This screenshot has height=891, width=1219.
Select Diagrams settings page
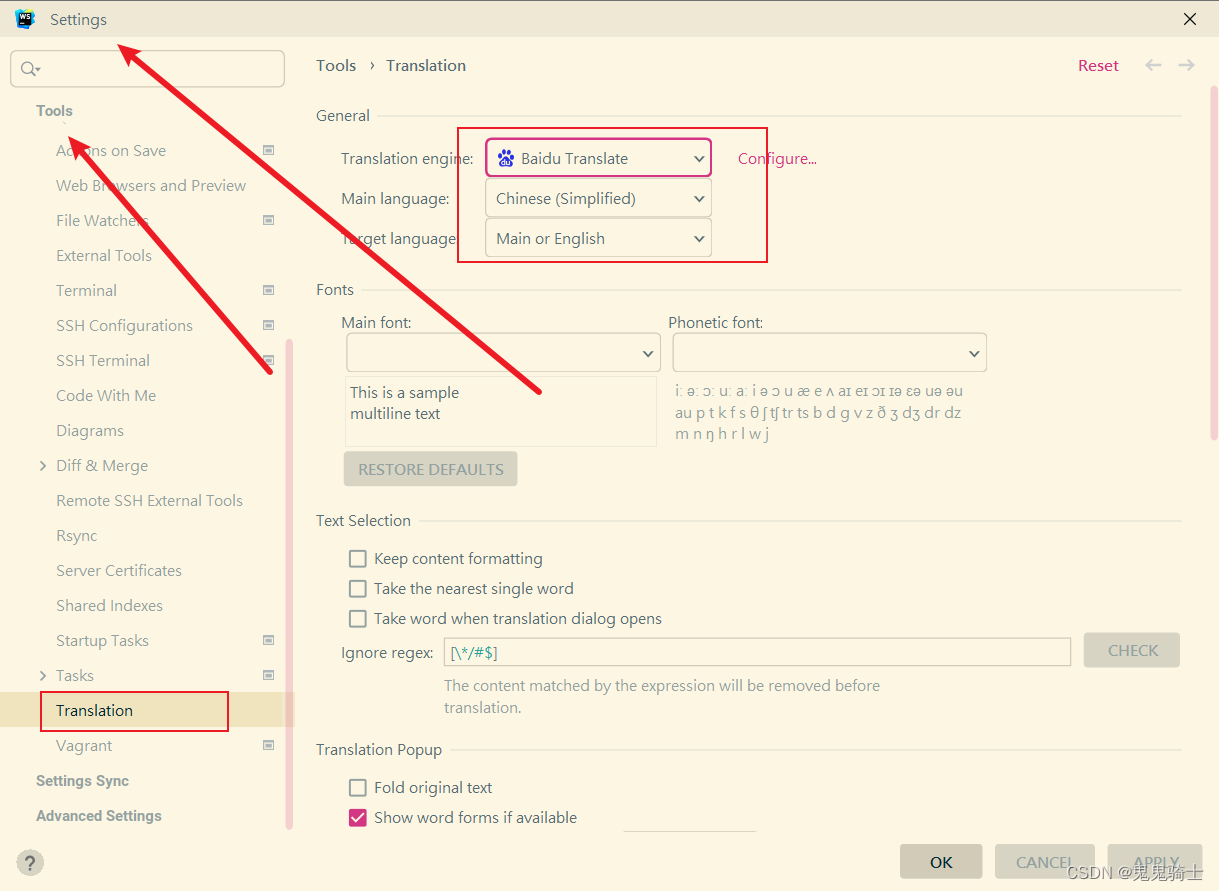point(90,430)
